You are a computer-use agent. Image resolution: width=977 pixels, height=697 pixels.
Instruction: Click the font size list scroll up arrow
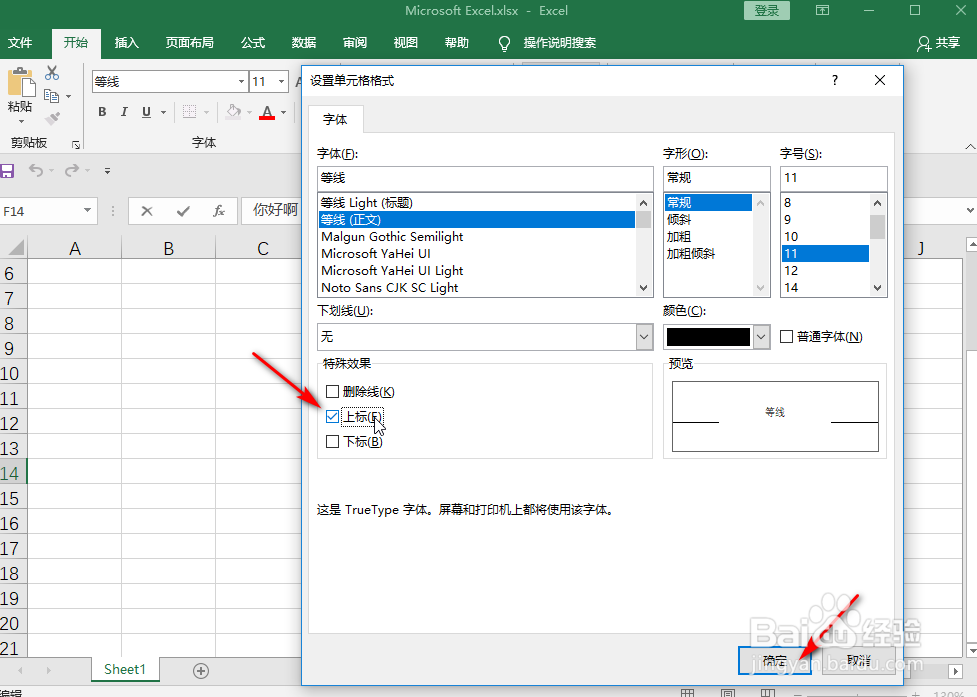pos(877,203)
